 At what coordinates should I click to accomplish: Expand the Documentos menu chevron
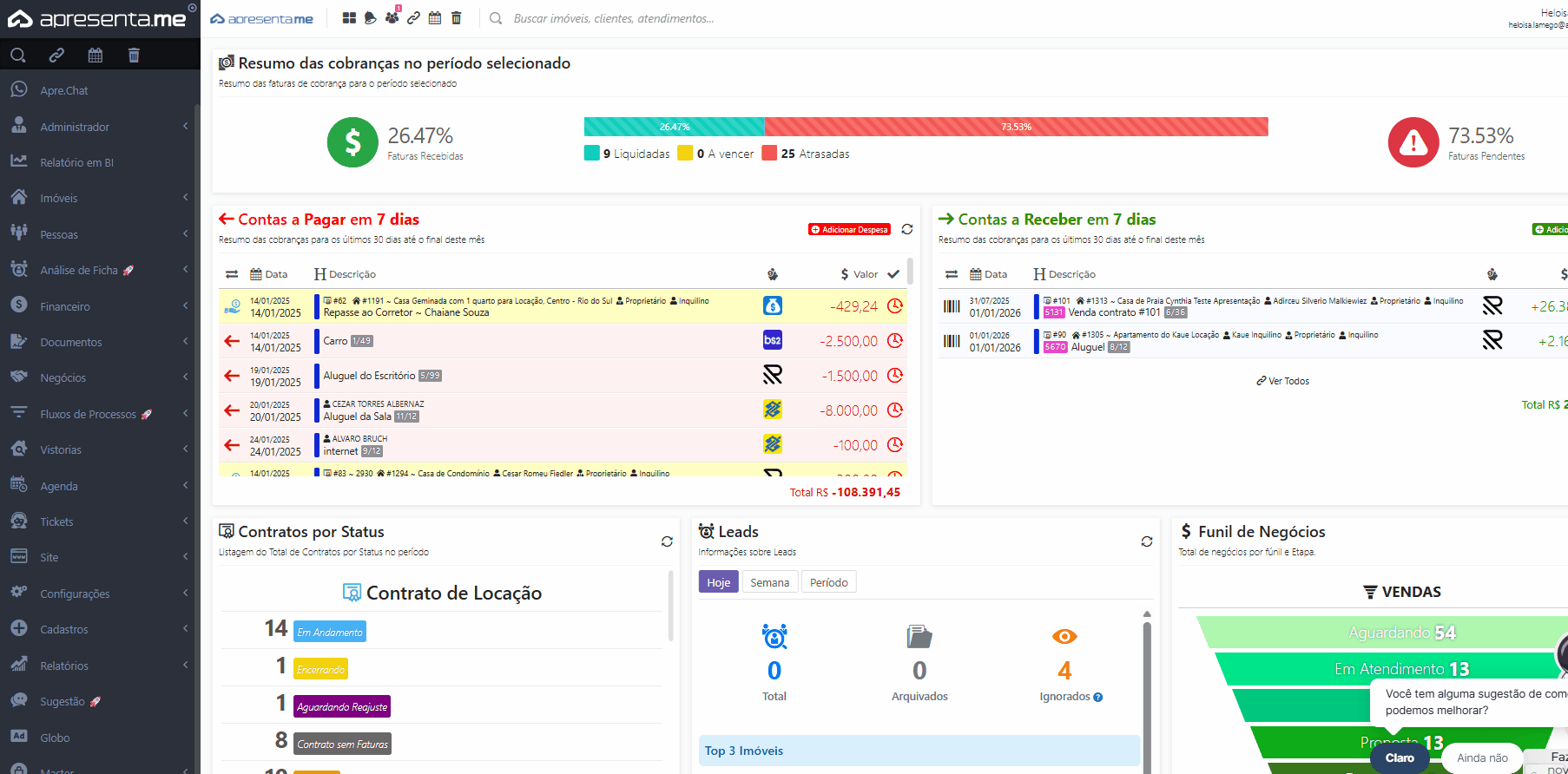coord(186,341)
